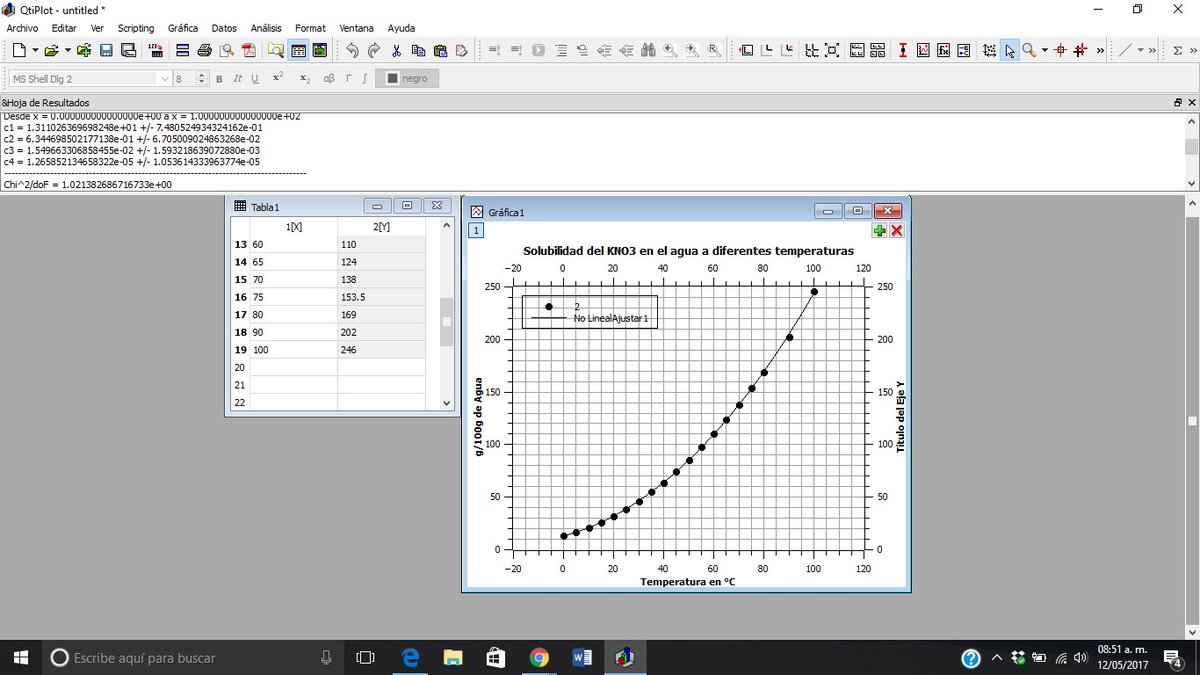The height and width of the screenshot is (675, 1200).
Task: Click the Print icon in toolbar
Action: (205, 50)
